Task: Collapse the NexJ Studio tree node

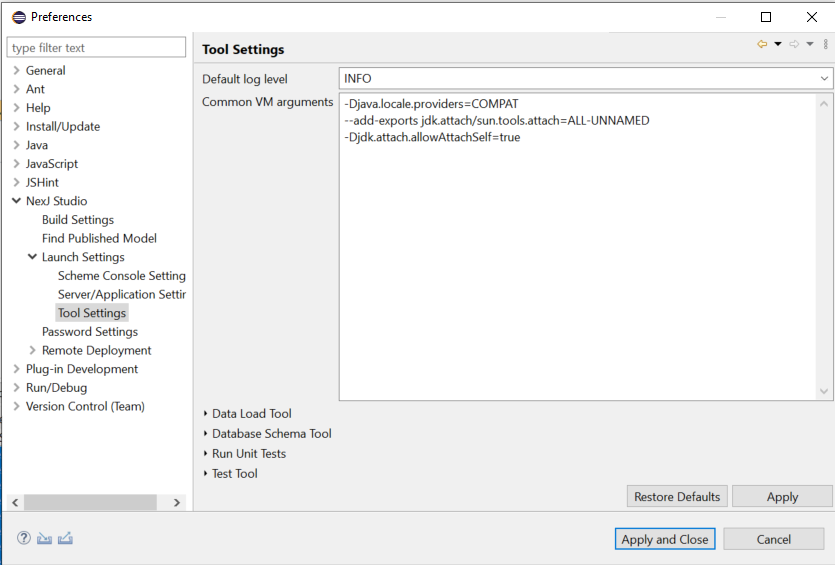Action: click(x=17, y=201)
